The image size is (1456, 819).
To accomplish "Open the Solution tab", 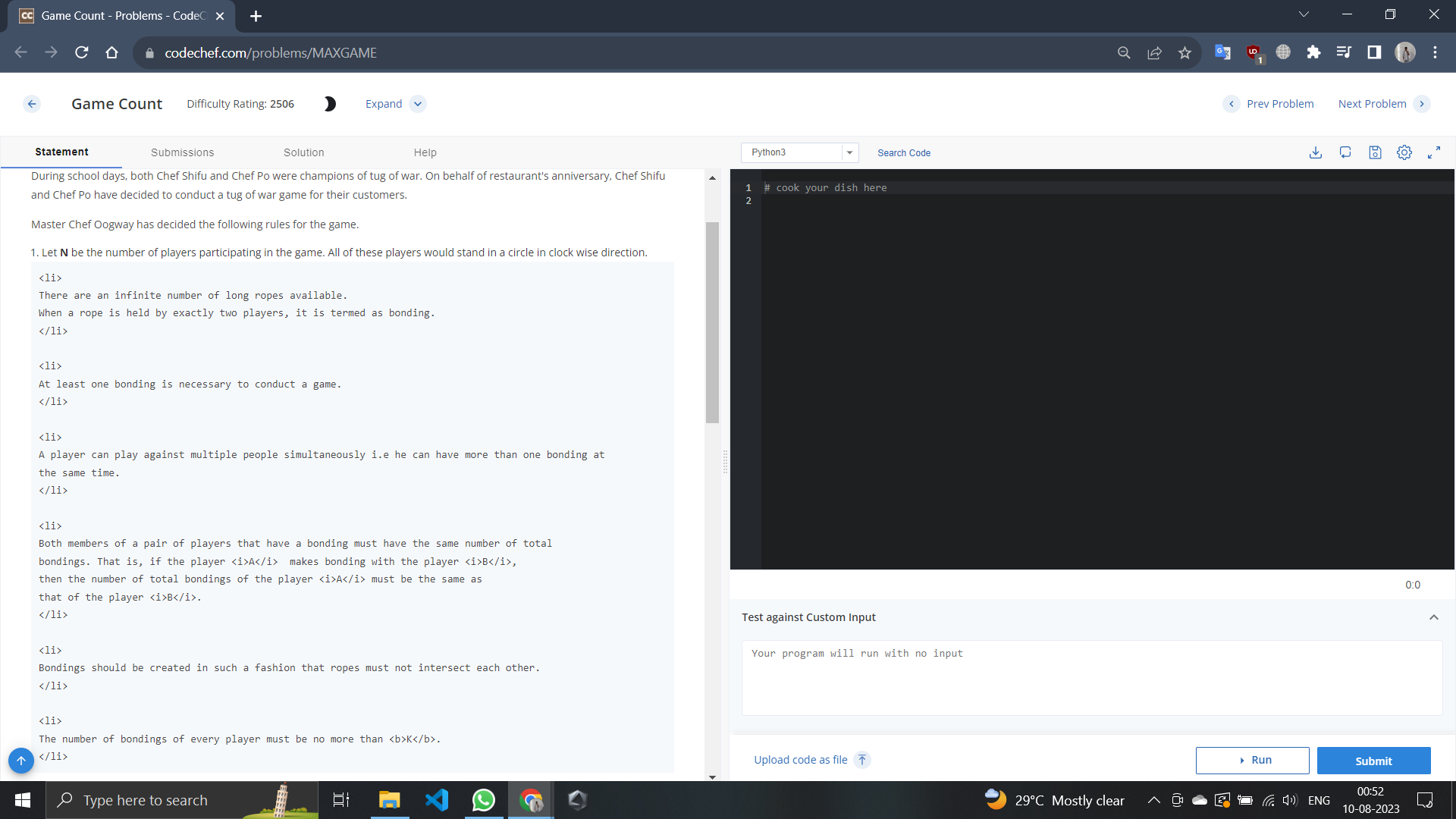I will point(303,152).
